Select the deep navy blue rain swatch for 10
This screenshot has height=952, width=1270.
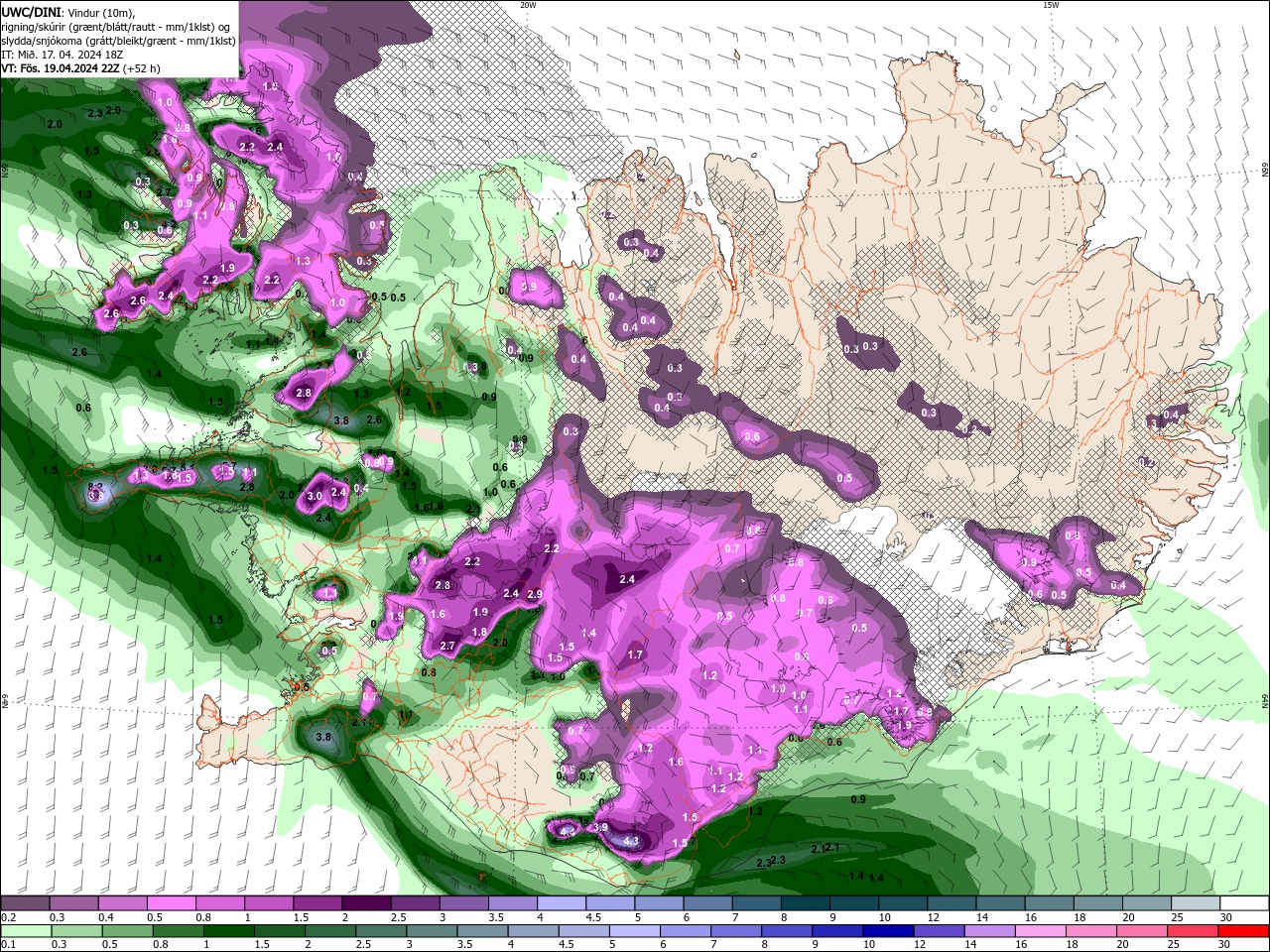[887, 931]
